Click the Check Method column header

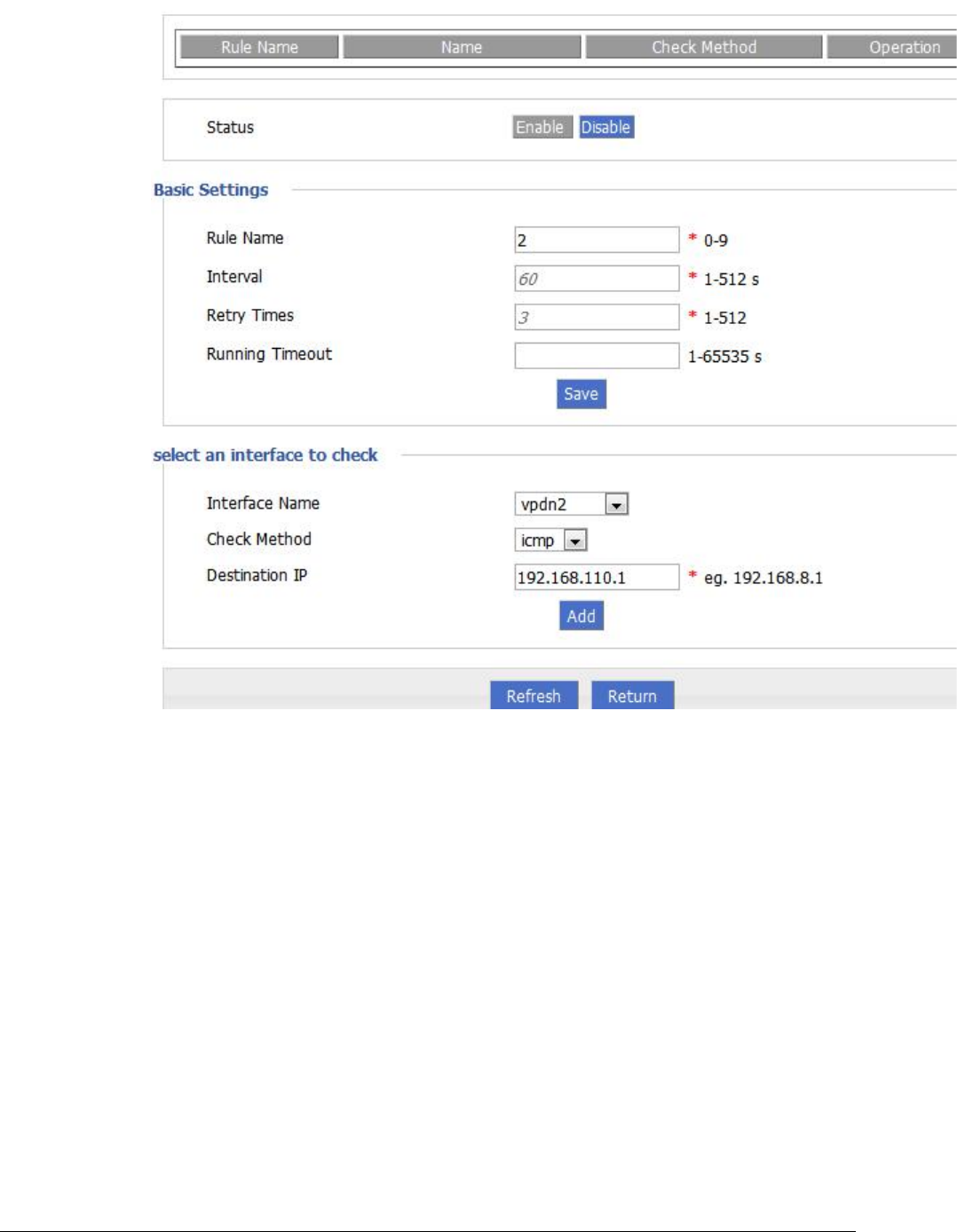point(704,47)
